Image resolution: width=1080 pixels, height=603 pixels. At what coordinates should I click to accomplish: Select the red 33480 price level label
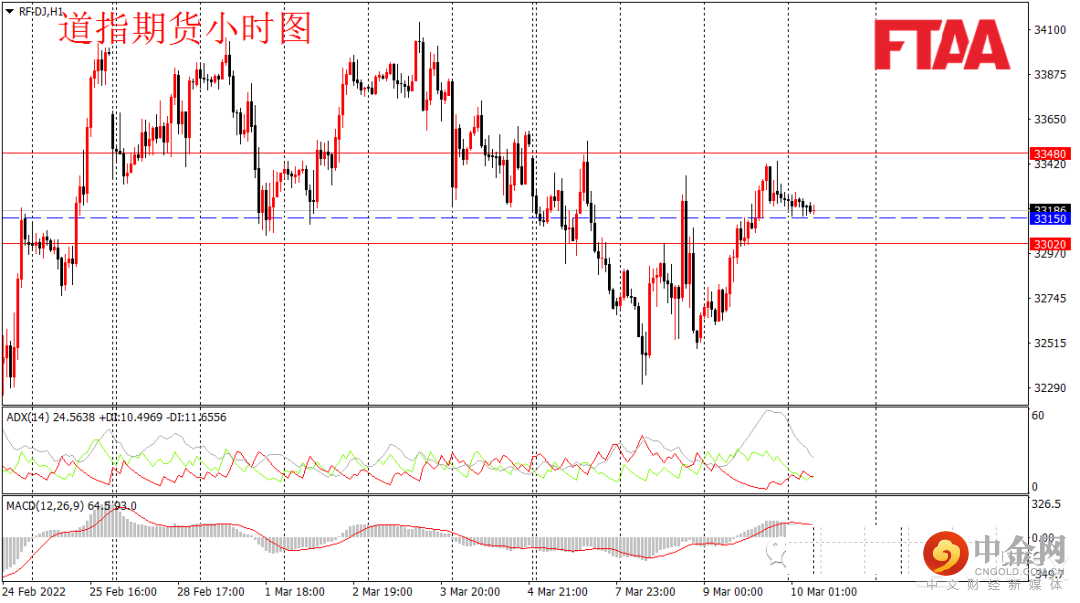pyautogui.click(x=1049, y=154)
